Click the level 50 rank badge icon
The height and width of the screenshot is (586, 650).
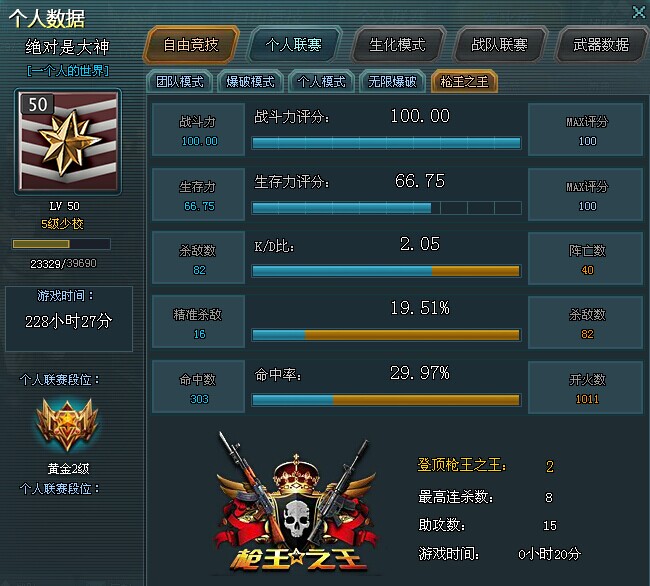click(68, 141)
